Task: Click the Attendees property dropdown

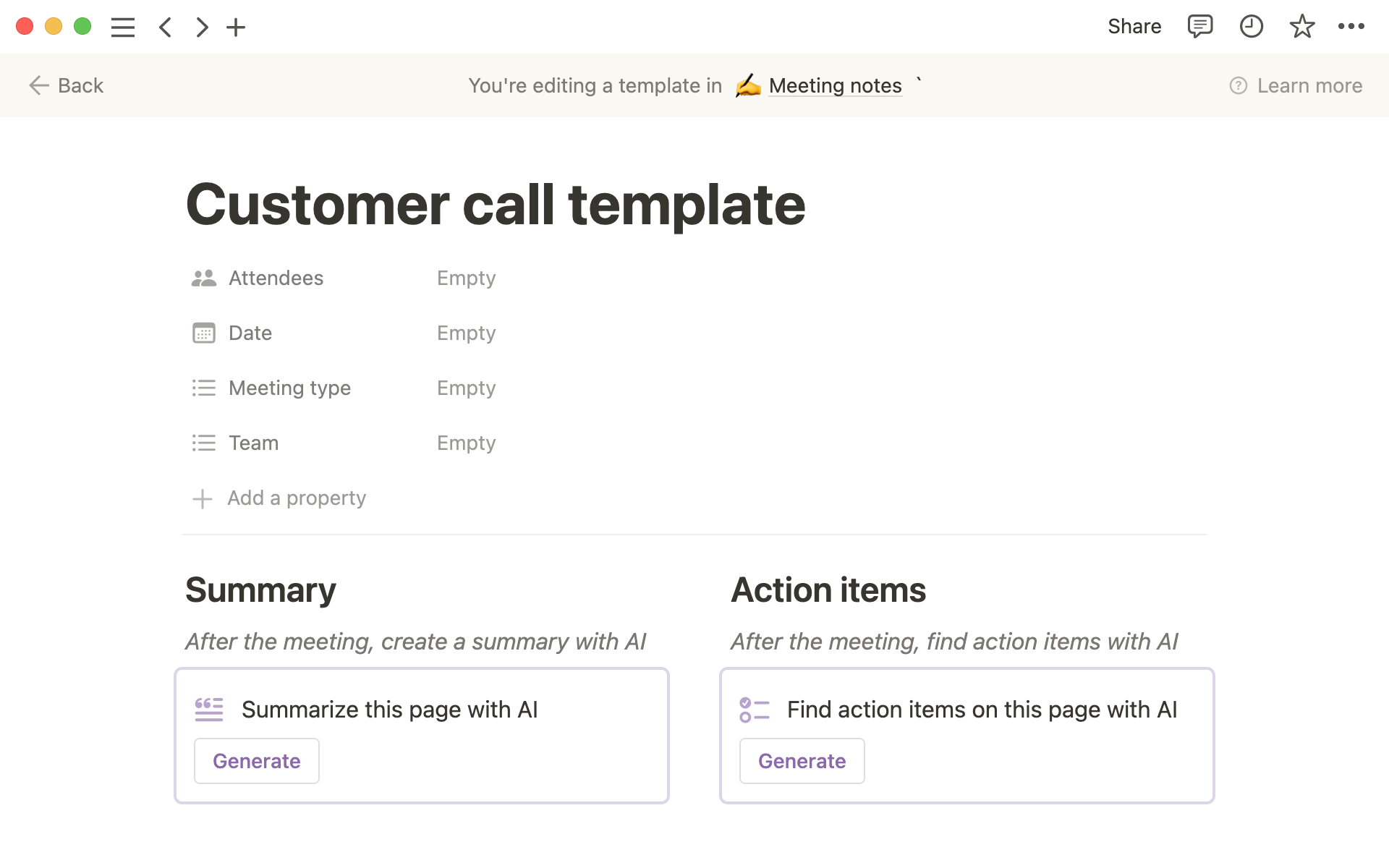Action: [x=466, y=278]
